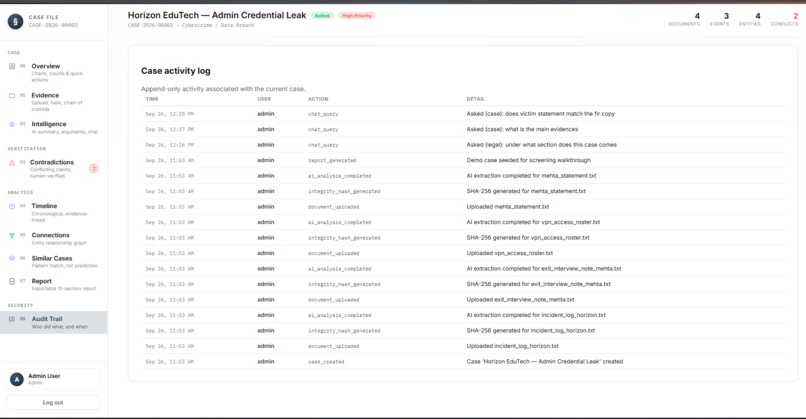Image resolution: width=806 pixels, height=419 pixels.
Task: Click the Case activity log heading
Action: 176,71
